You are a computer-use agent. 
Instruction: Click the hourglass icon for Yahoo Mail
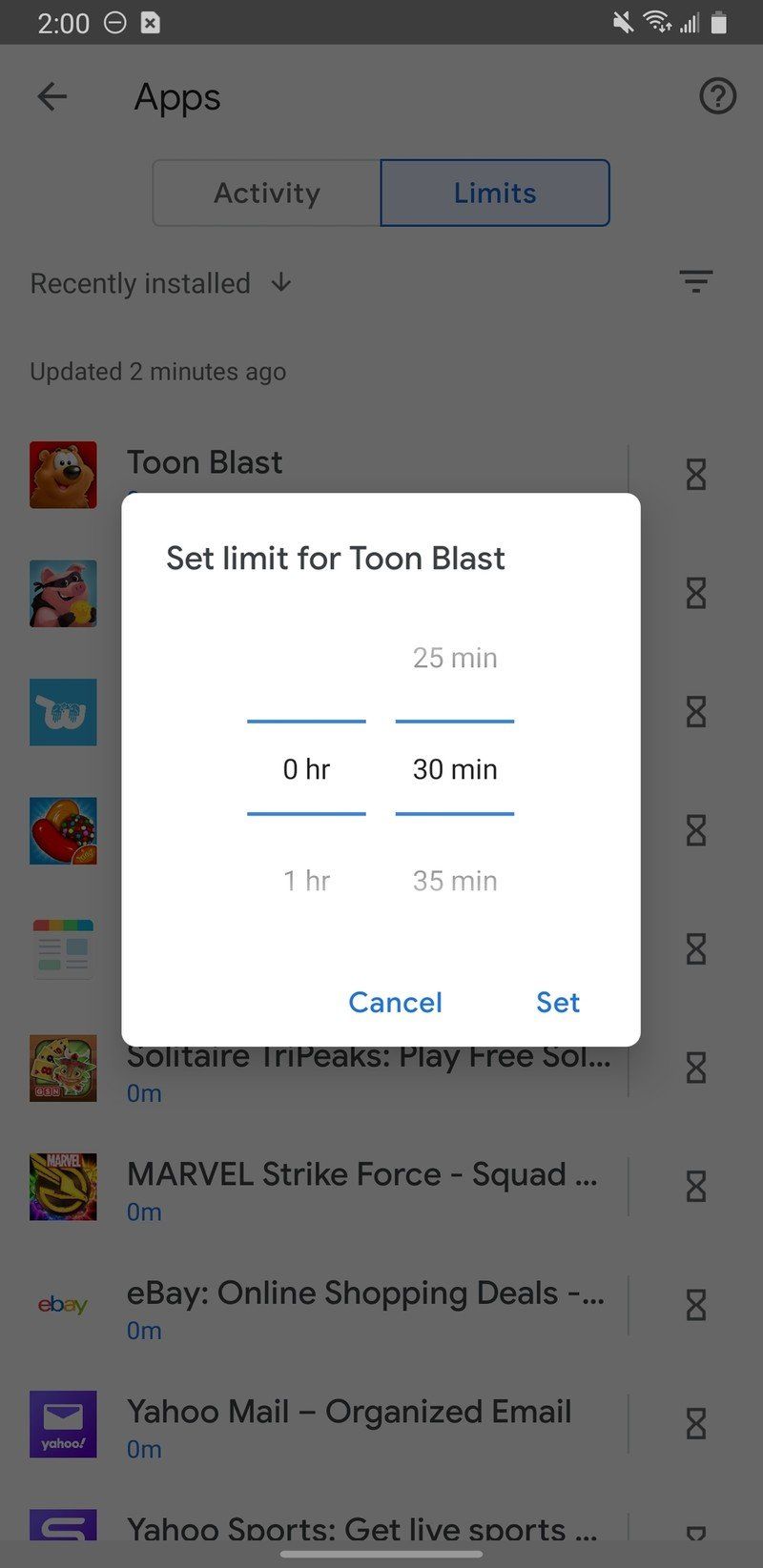[x=694, y=1424]
